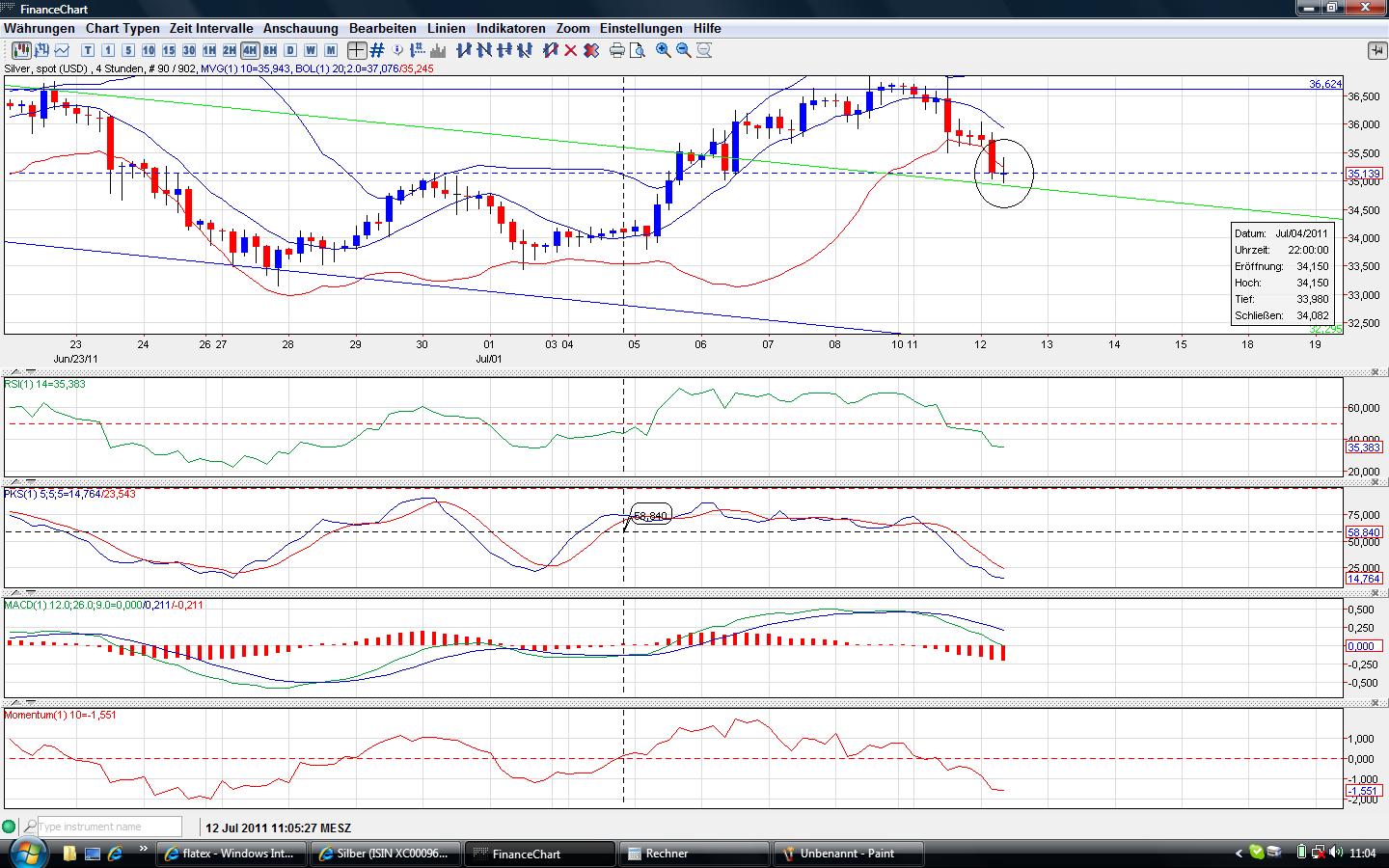
Task: Choose the weekly W interval button
Action: (x=311, y=50)
